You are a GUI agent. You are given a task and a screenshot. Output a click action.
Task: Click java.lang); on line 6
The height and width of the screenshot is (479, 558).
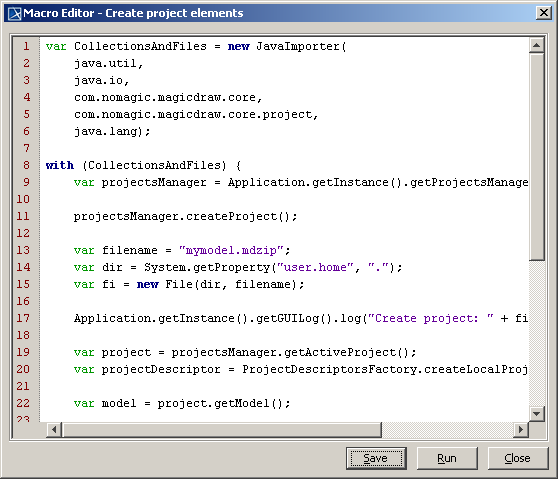[x=112, y=131]
